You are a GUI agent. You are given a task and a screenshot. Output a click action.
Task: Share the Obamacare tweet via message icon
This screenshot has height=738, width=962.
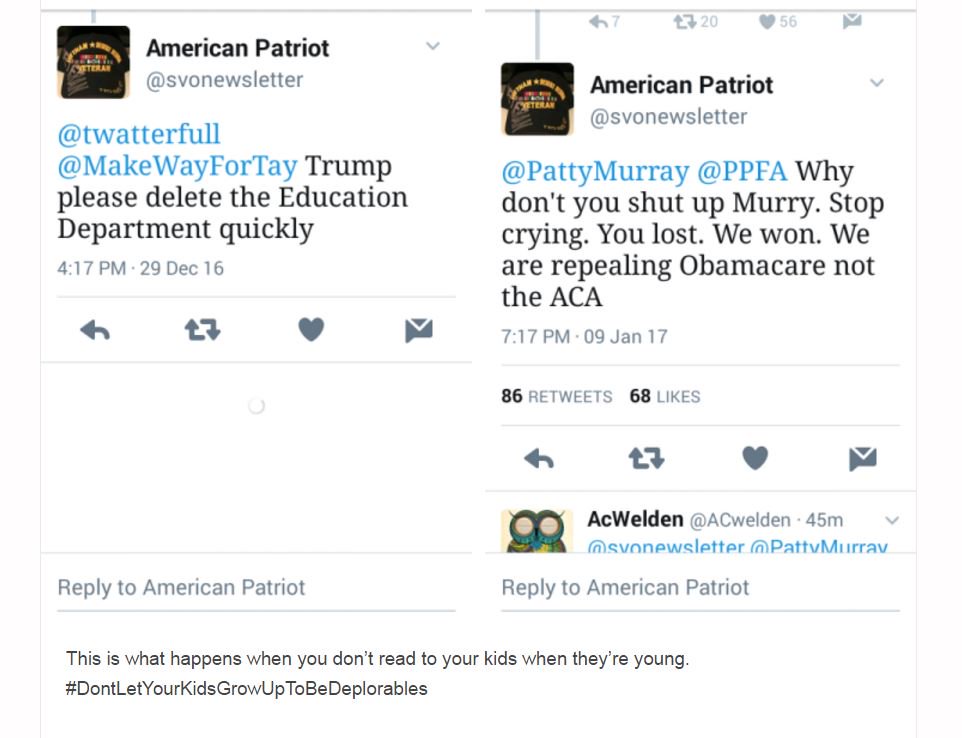(x=863, y=458)
